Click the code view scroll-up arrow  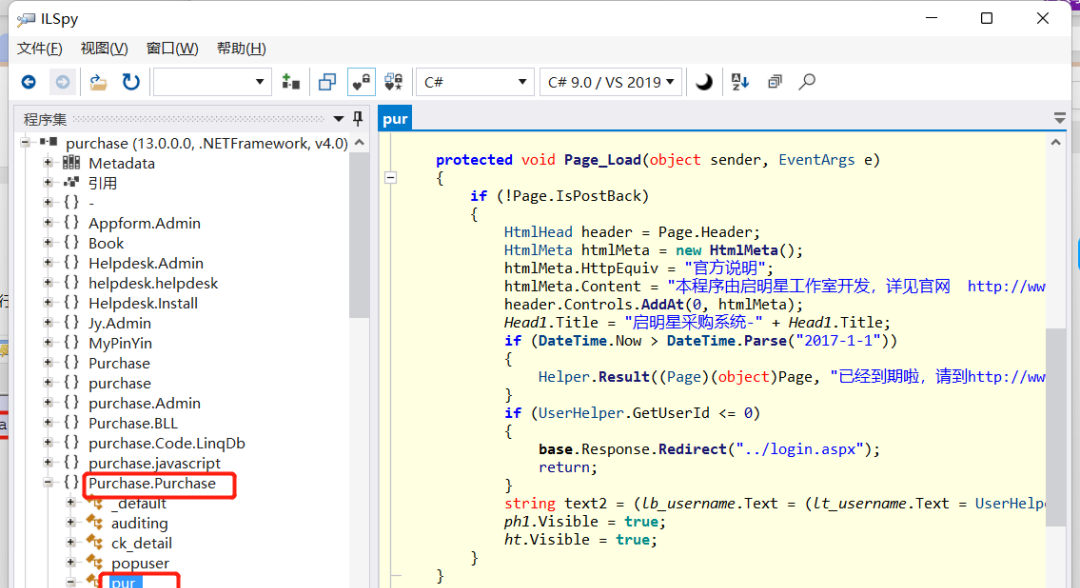(1055, 143)
